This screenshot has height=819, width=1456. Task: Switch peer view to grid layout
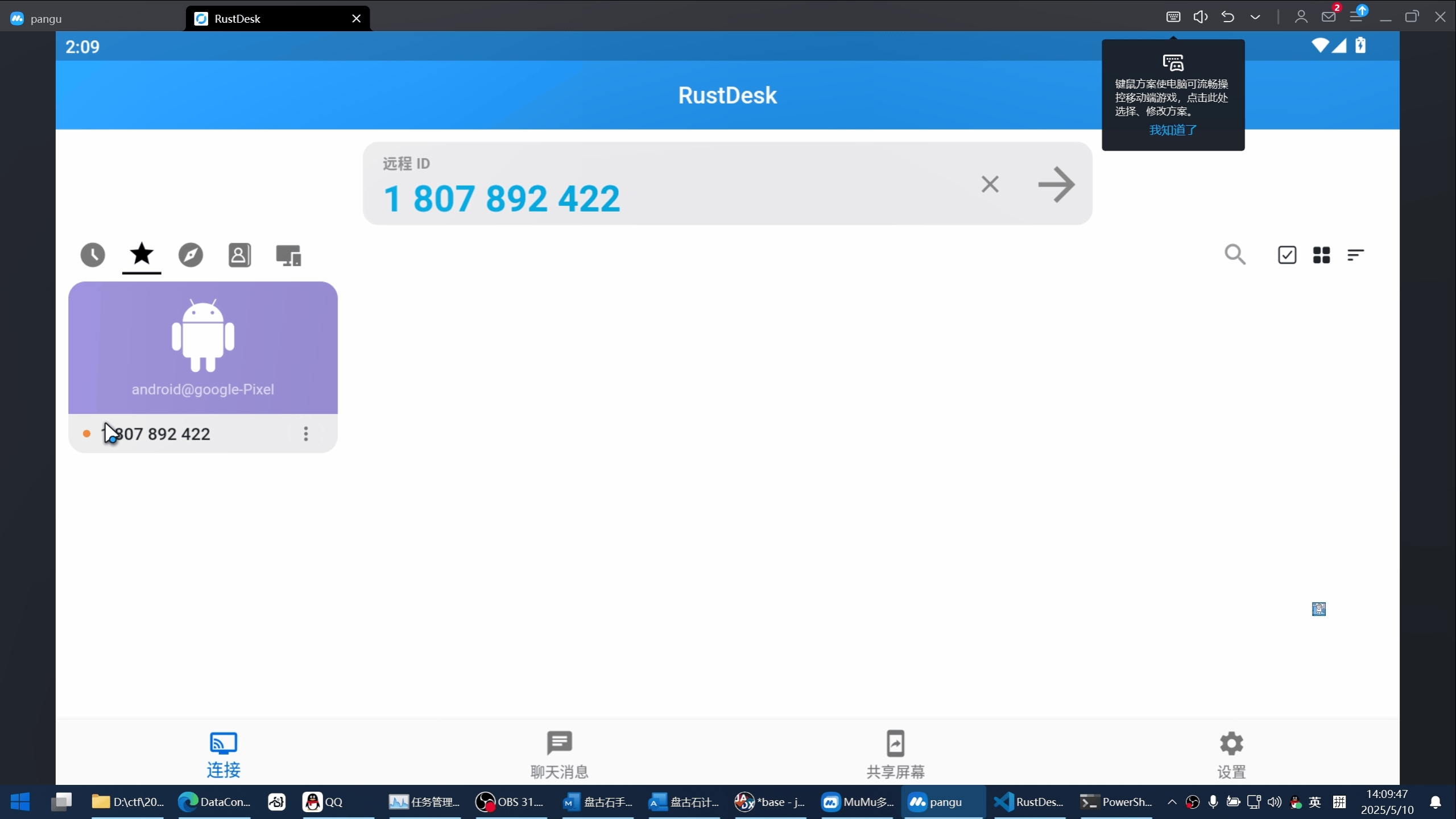[x=1321, y=255]
